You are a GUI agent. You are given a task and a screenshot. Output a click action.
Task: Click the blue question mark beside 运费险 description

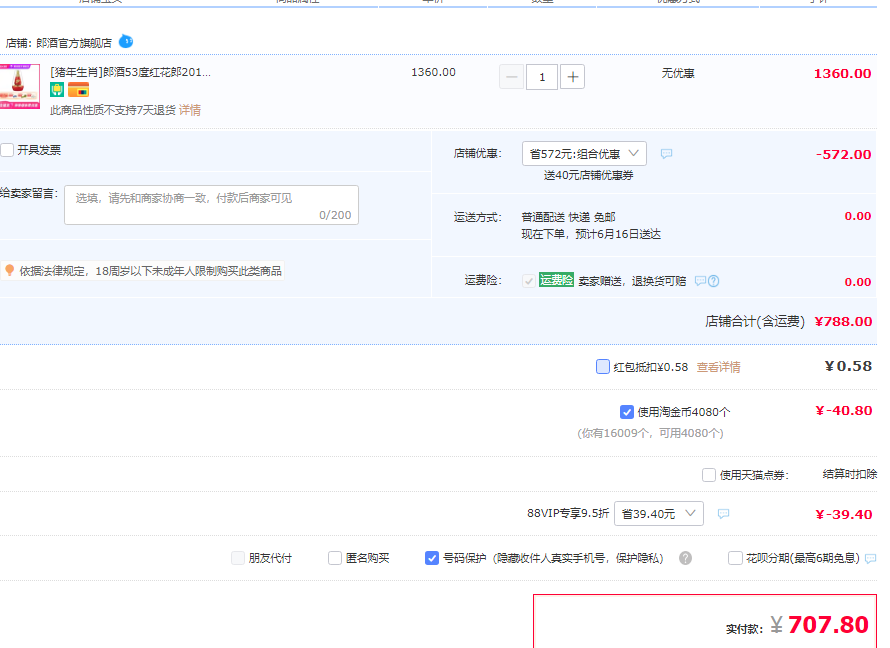(713, 281)
